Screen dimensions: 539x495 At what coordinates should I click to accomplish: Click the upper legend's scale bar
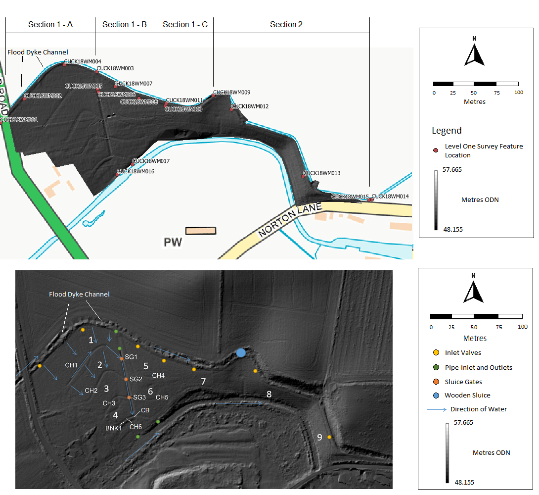coord(476,84)
